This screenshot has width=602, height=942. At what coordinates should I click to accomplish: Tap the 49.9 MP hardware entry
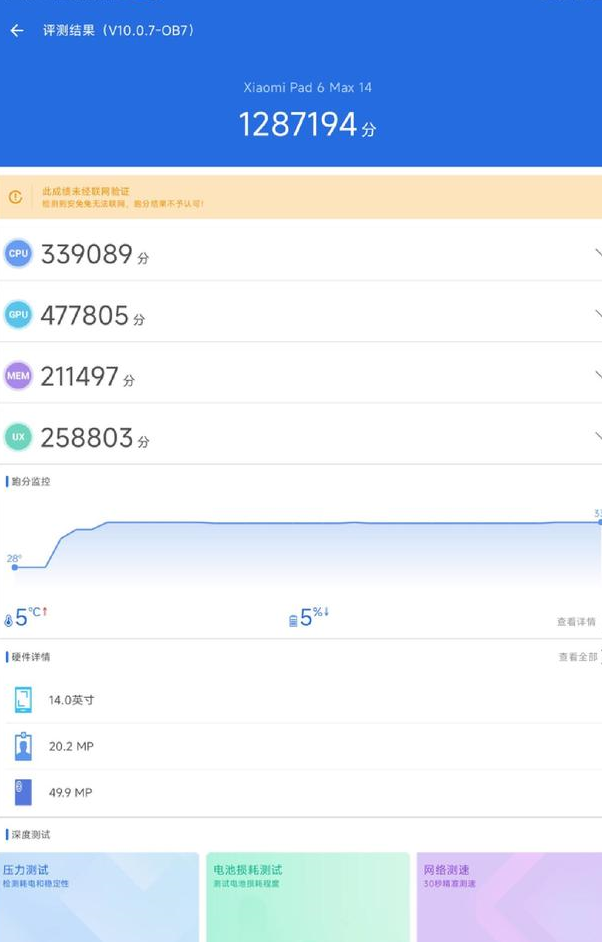301,792
